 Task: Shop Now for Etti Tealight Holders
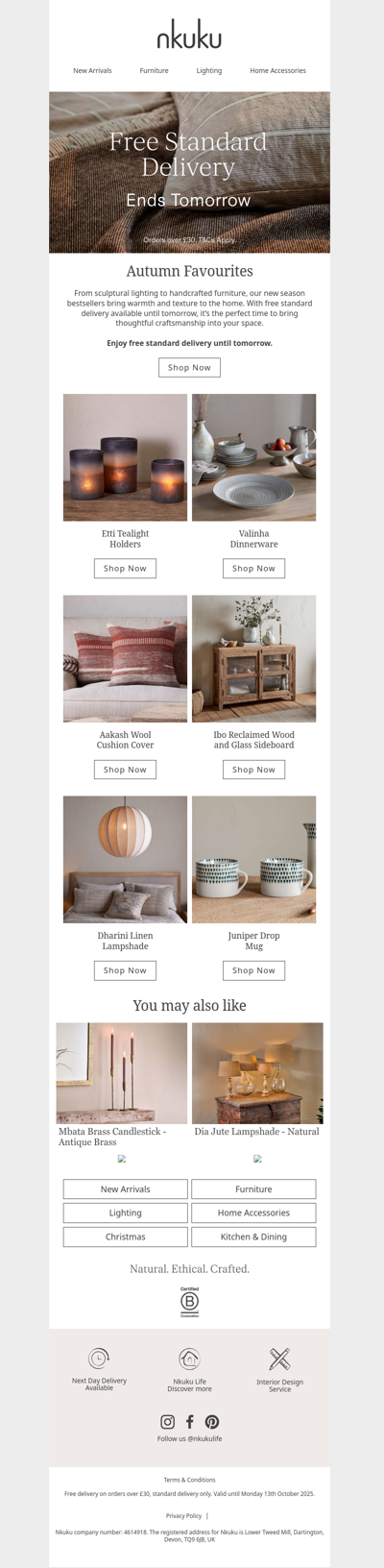pyautogui.click(x=125, y=569)
